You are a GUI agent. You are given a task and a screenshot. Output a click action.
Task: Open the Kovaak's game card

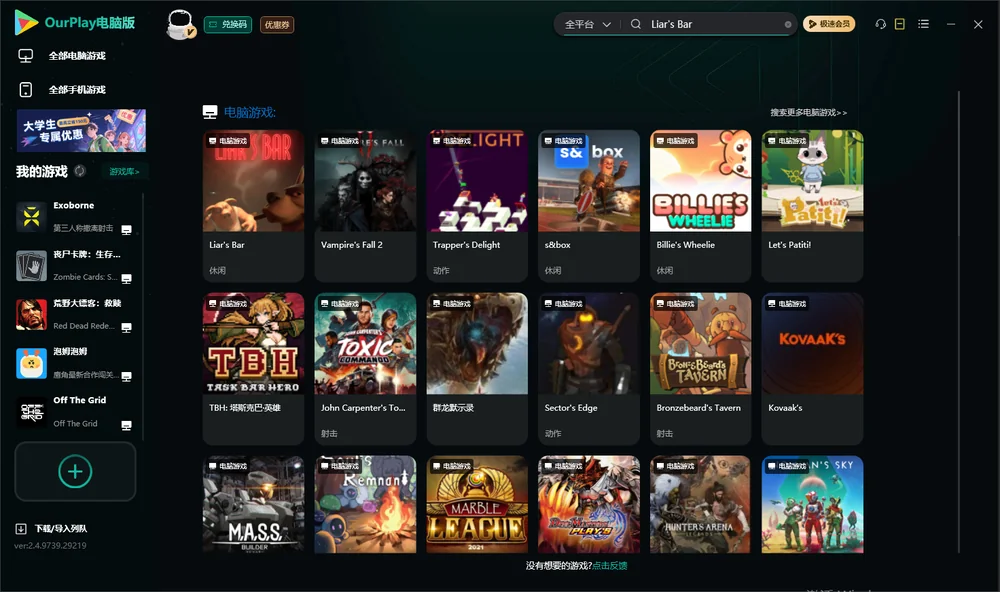coord(812,368)
